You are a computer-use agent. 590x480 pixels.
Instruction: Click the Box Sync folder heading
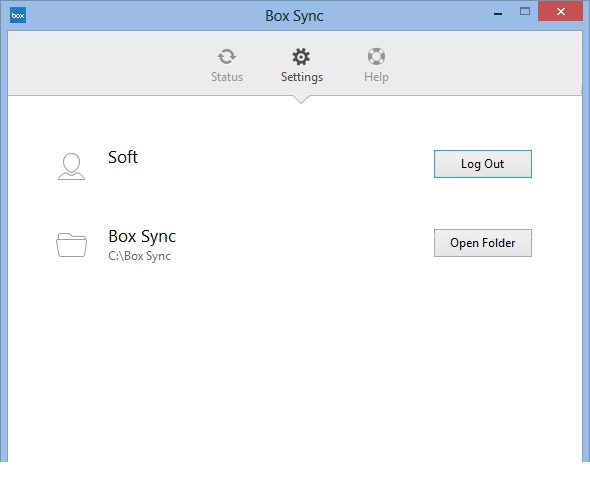(142, 237)
